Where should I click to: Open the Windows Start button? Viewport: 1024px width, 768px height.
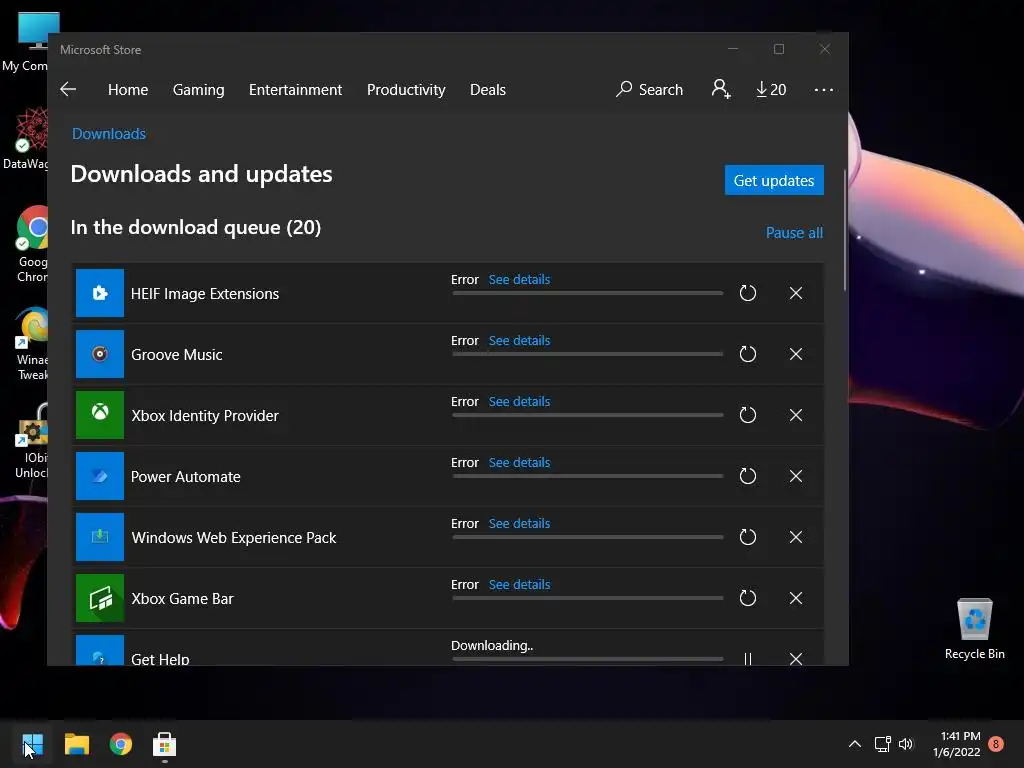tap(33, 744)
